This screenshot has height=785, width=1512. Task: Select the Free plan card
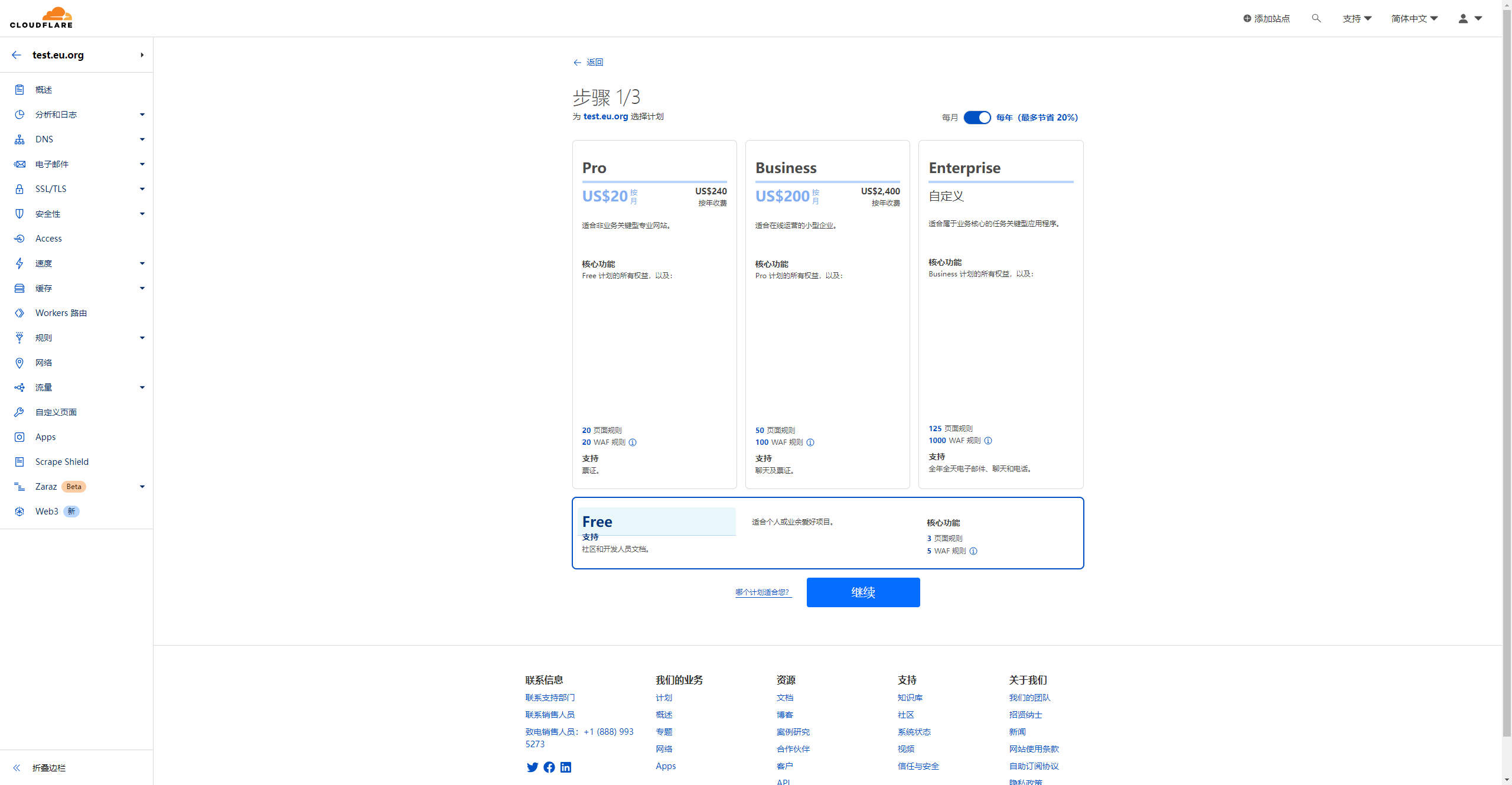(827, 533)
